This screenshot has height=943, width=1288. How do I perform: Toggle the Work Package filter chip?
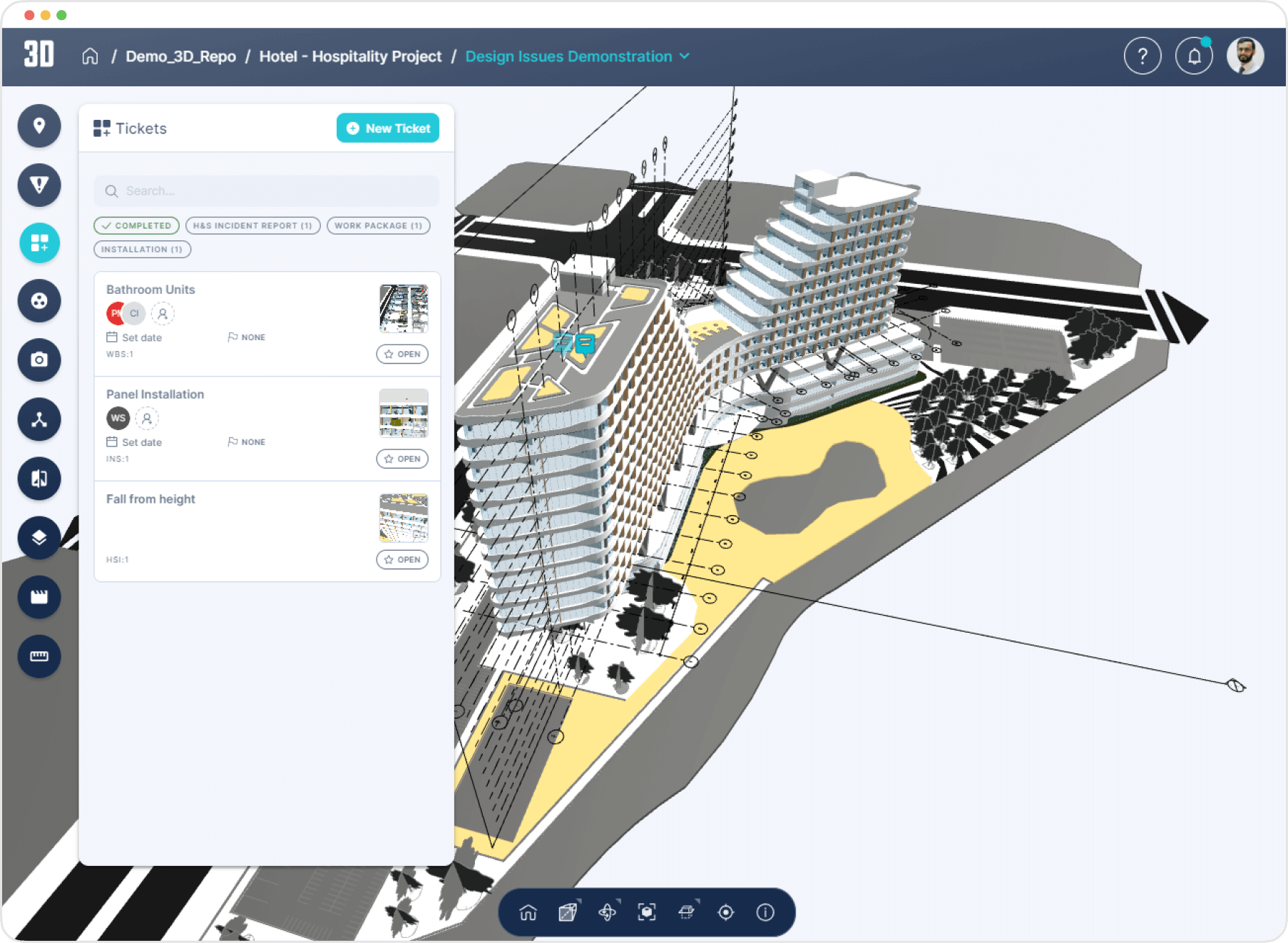pyautogui.click(x=378, y=225)
